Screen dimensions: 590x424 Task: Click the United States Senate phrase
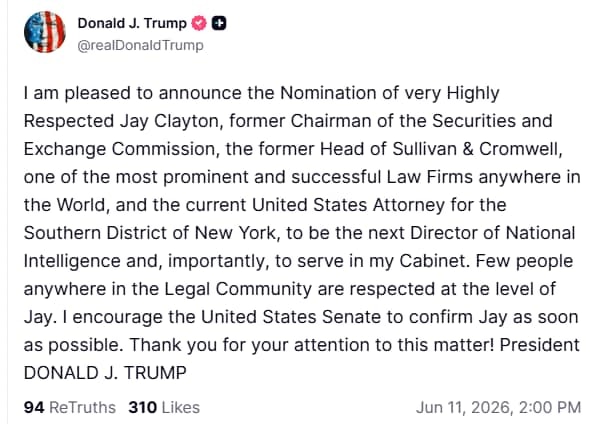(290, 317)
